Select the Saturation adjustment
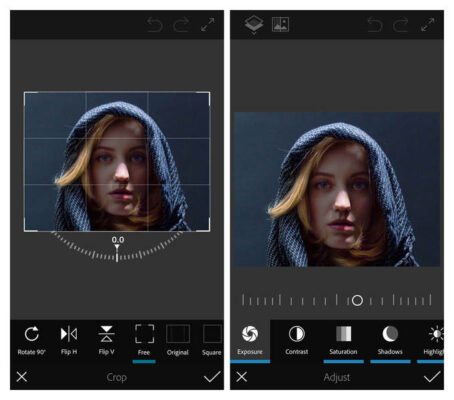The image size is (454, 400). (x=343, y=340)
